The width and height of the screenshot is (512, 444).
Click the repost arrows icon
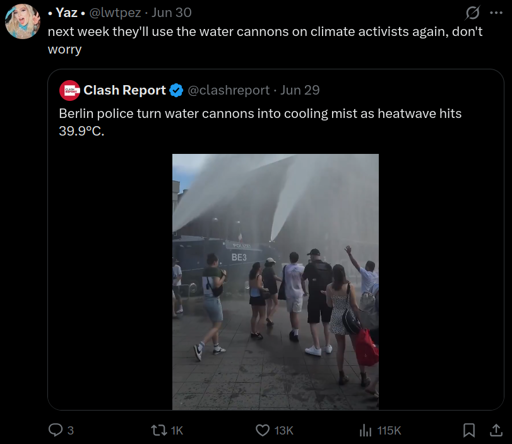click(x=159, y=430)
